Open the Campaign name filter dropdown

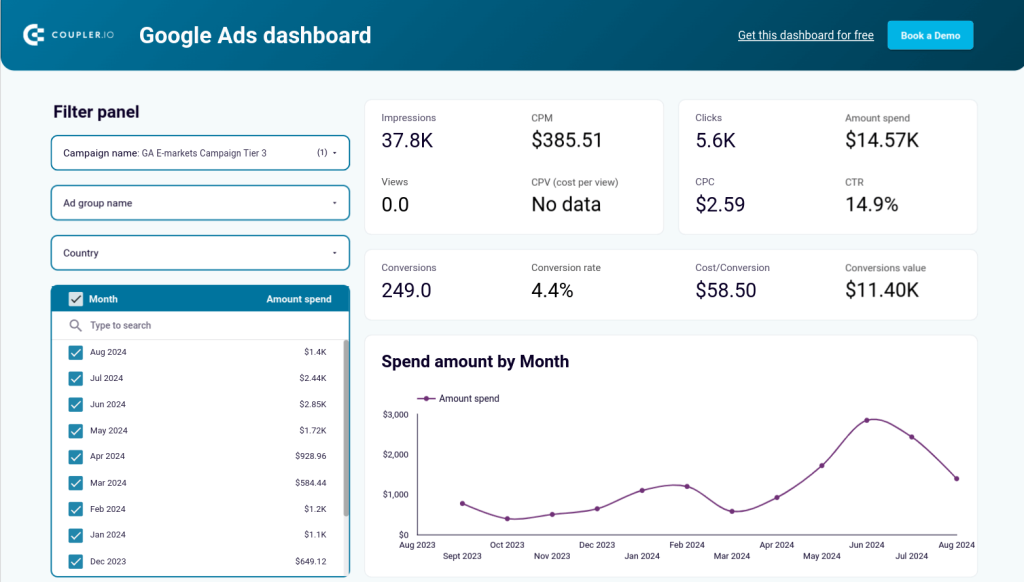coord(200,152)
